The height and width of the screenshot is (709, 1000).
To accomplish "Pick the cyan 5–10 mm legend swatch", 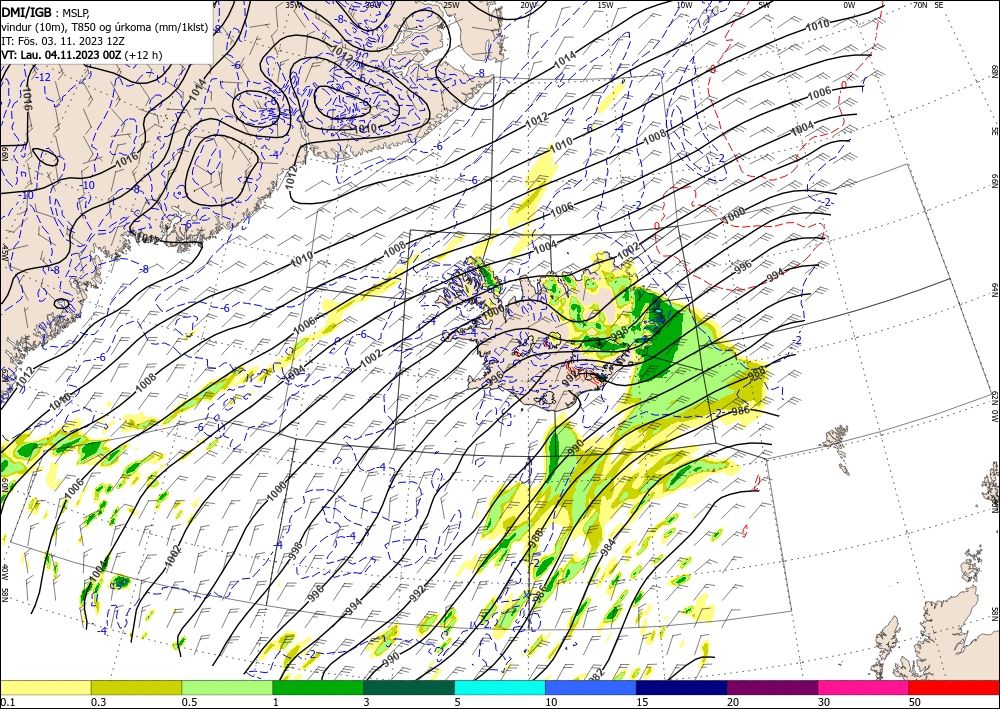I will [x=500, y=687].
